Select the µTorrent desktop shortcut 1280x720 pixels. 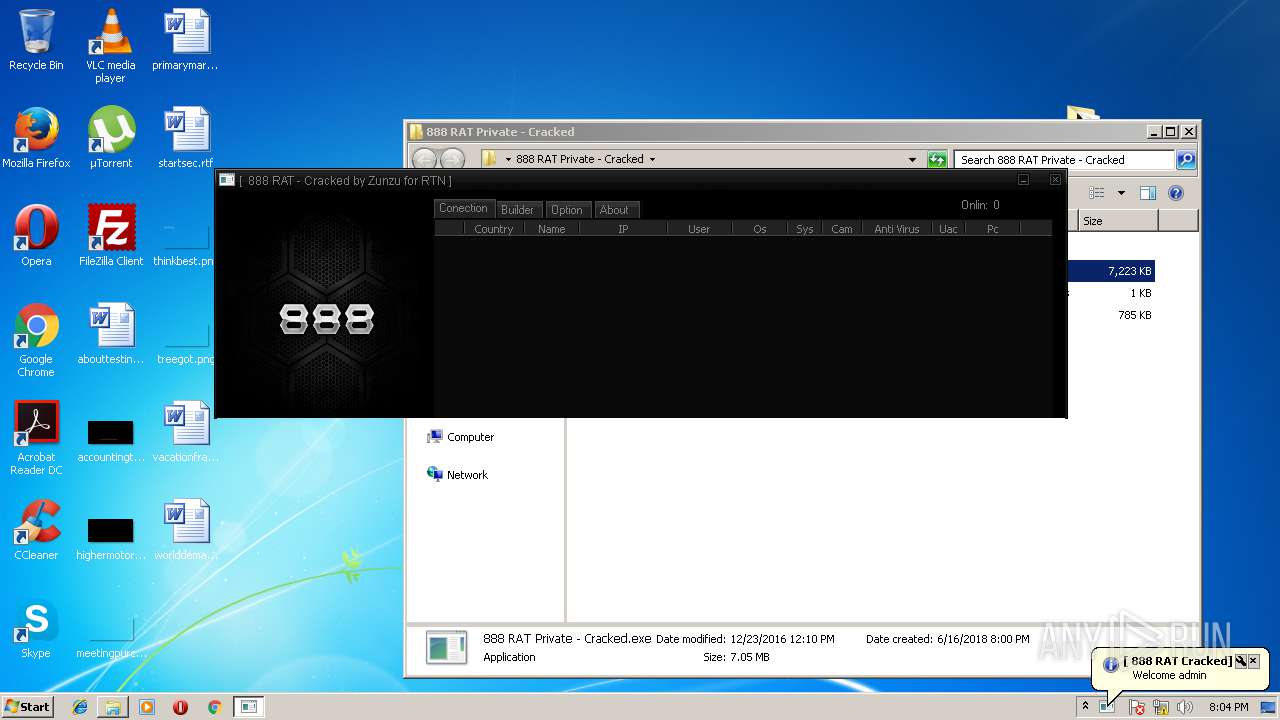click(110, 138)
